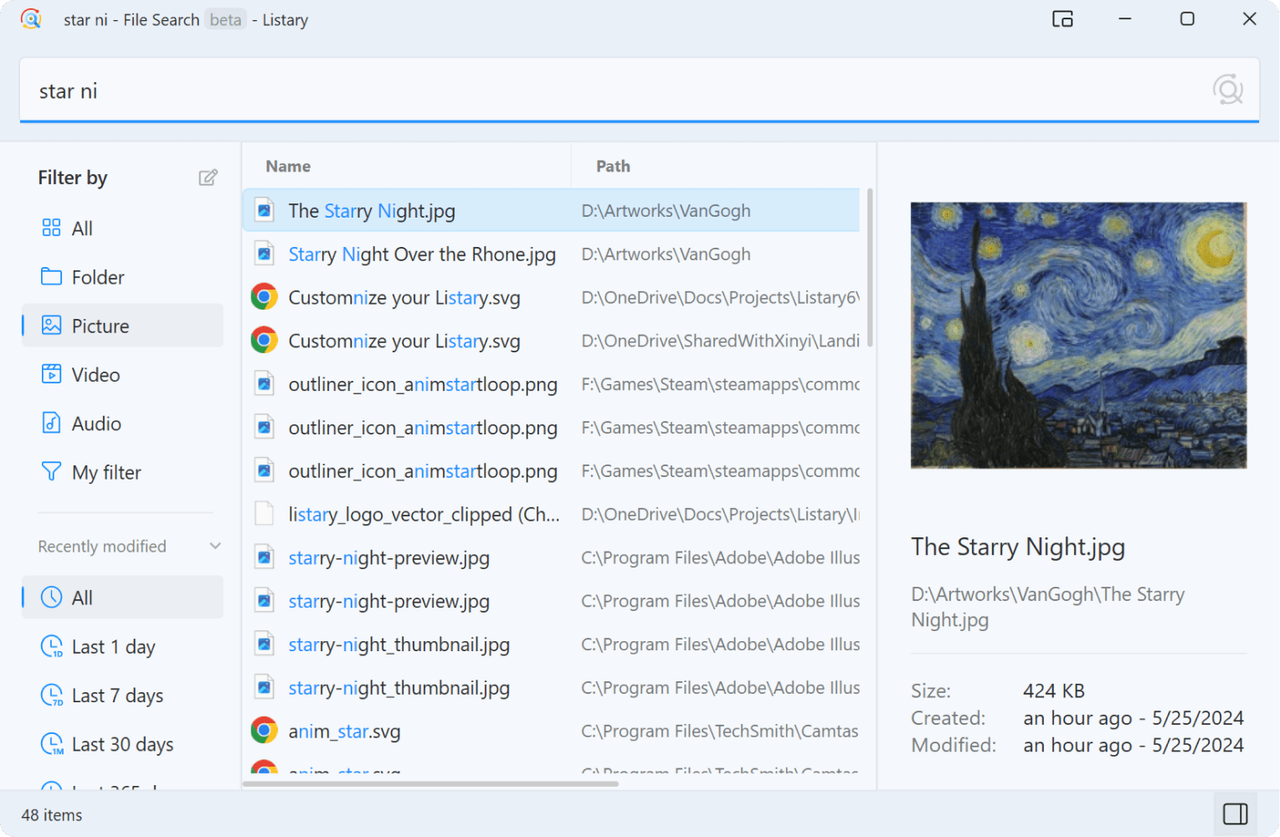Click Chrome icon of anim_star.svg
Viewport: 1280px width, 837px height.
click(x=264, y=731)
